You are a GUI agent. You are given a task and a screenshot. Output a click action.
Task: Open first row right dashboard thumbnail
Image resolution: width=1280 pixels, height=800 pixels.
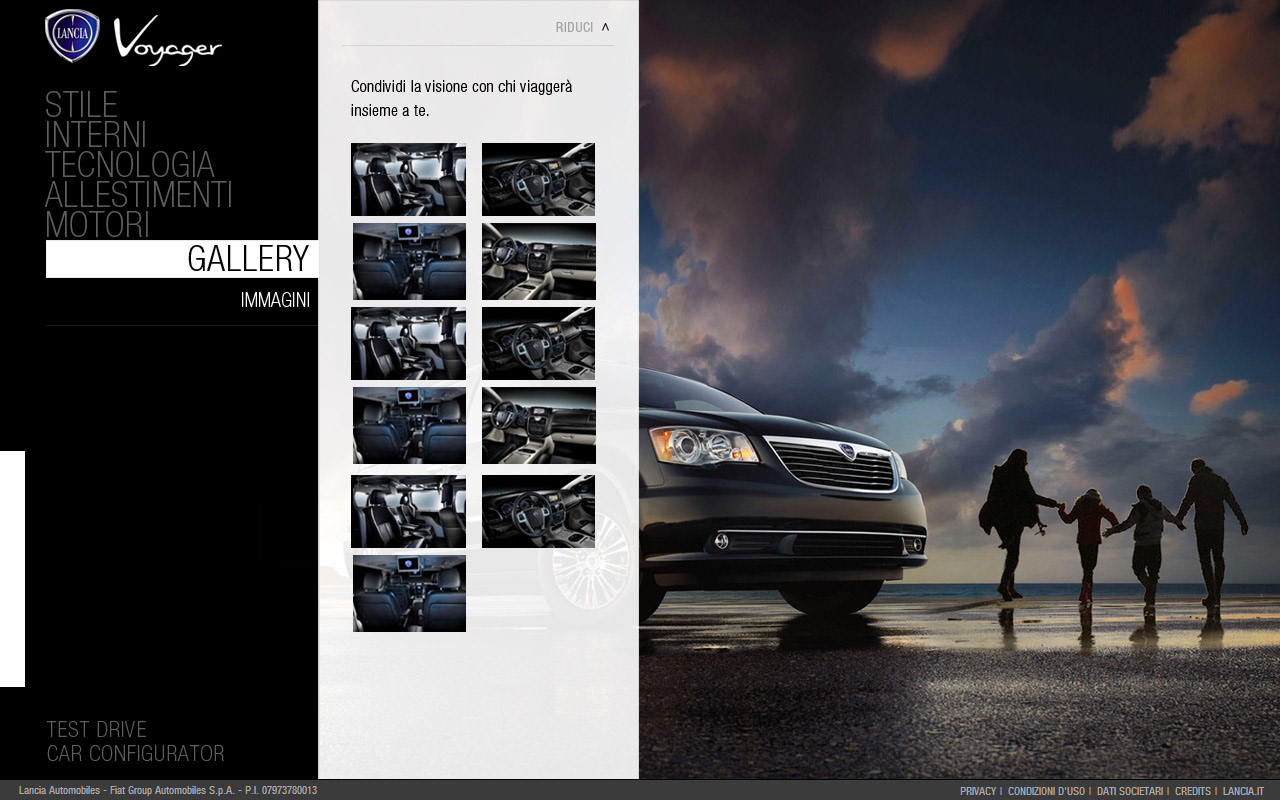click(x=538, y=179)
